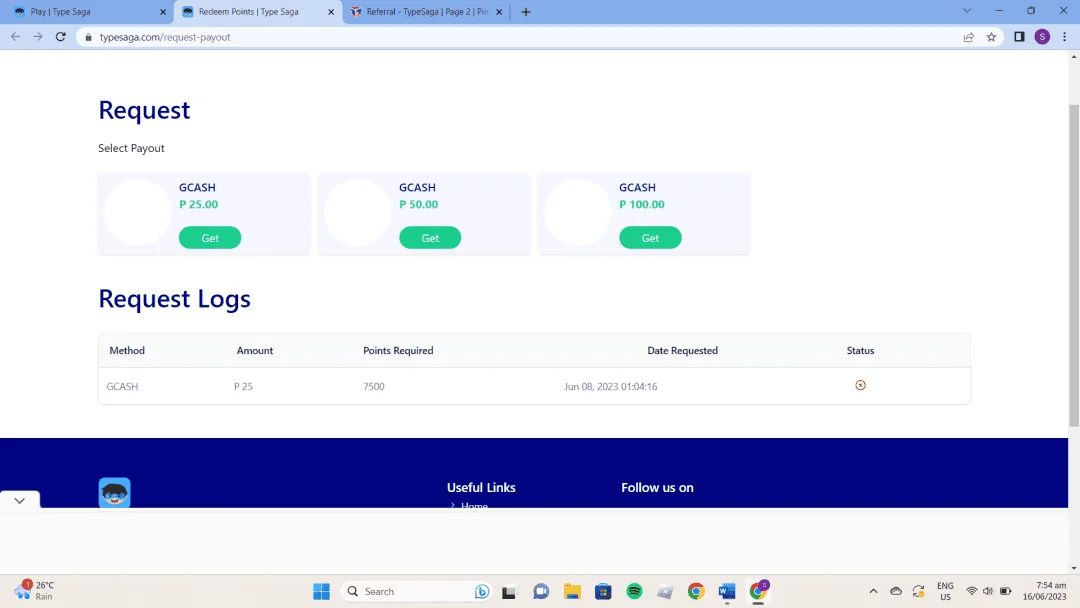The width and height of the screenshot is (1080, 608).
Task: Get the GCASH P 100.00 payout
Action: point(650,238)
